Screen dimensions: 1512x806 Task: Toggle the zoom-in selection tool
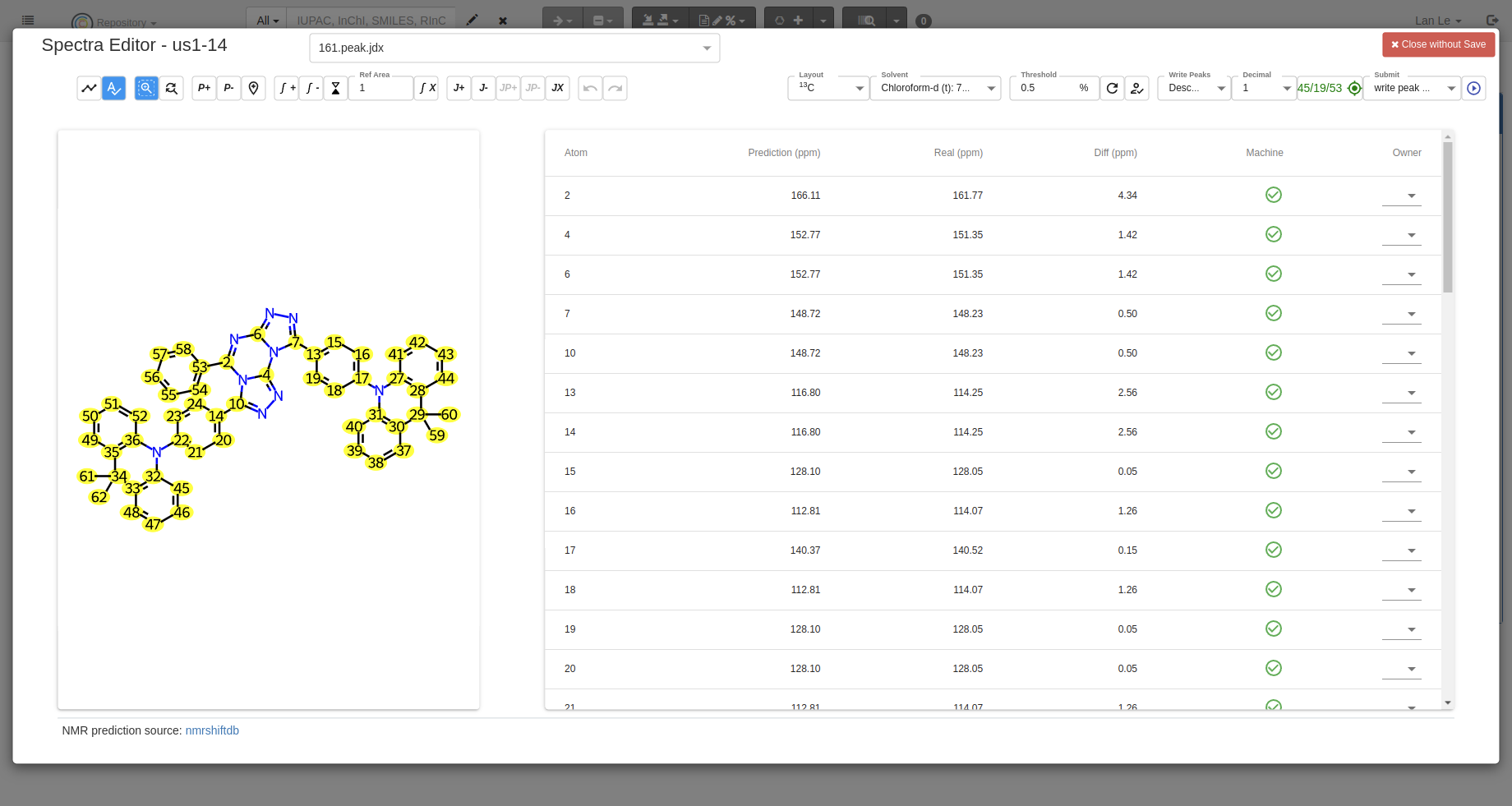[x=146, y=88]
